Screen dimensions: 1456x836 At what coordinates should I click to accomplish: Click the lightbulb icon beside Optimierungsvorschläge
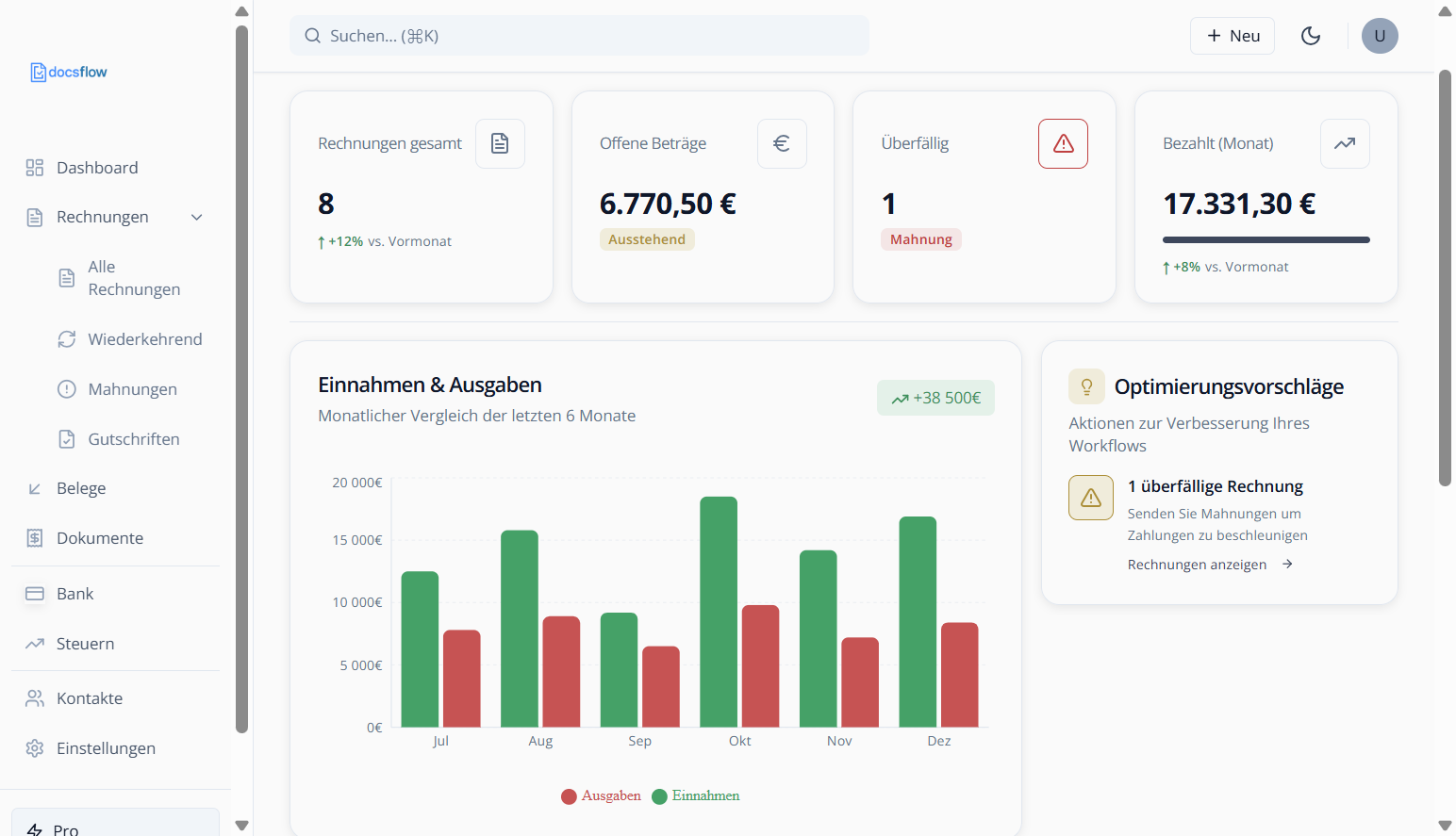[x=1086, y=386]
